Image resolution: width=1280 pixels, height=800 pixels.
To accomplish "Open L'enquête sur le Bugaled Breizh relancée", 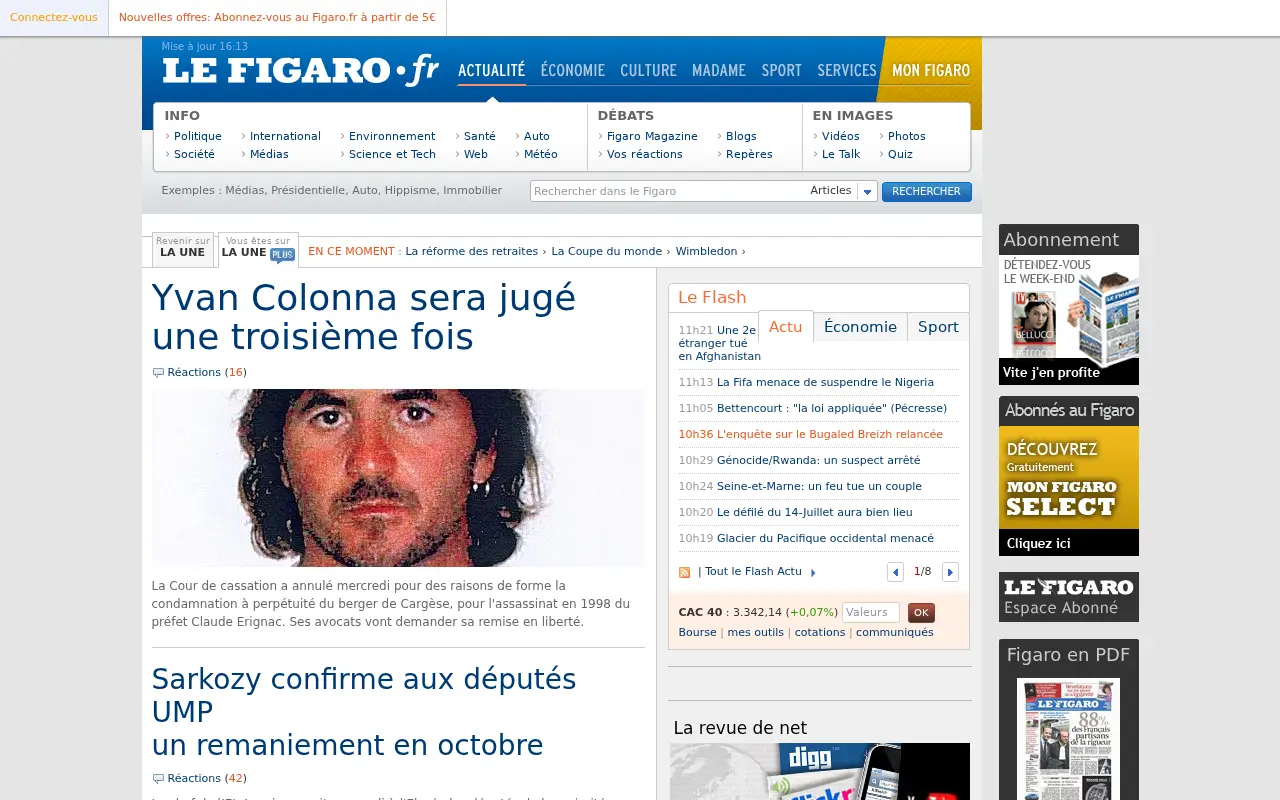I will pyautogui.click(x=830, y=435).
